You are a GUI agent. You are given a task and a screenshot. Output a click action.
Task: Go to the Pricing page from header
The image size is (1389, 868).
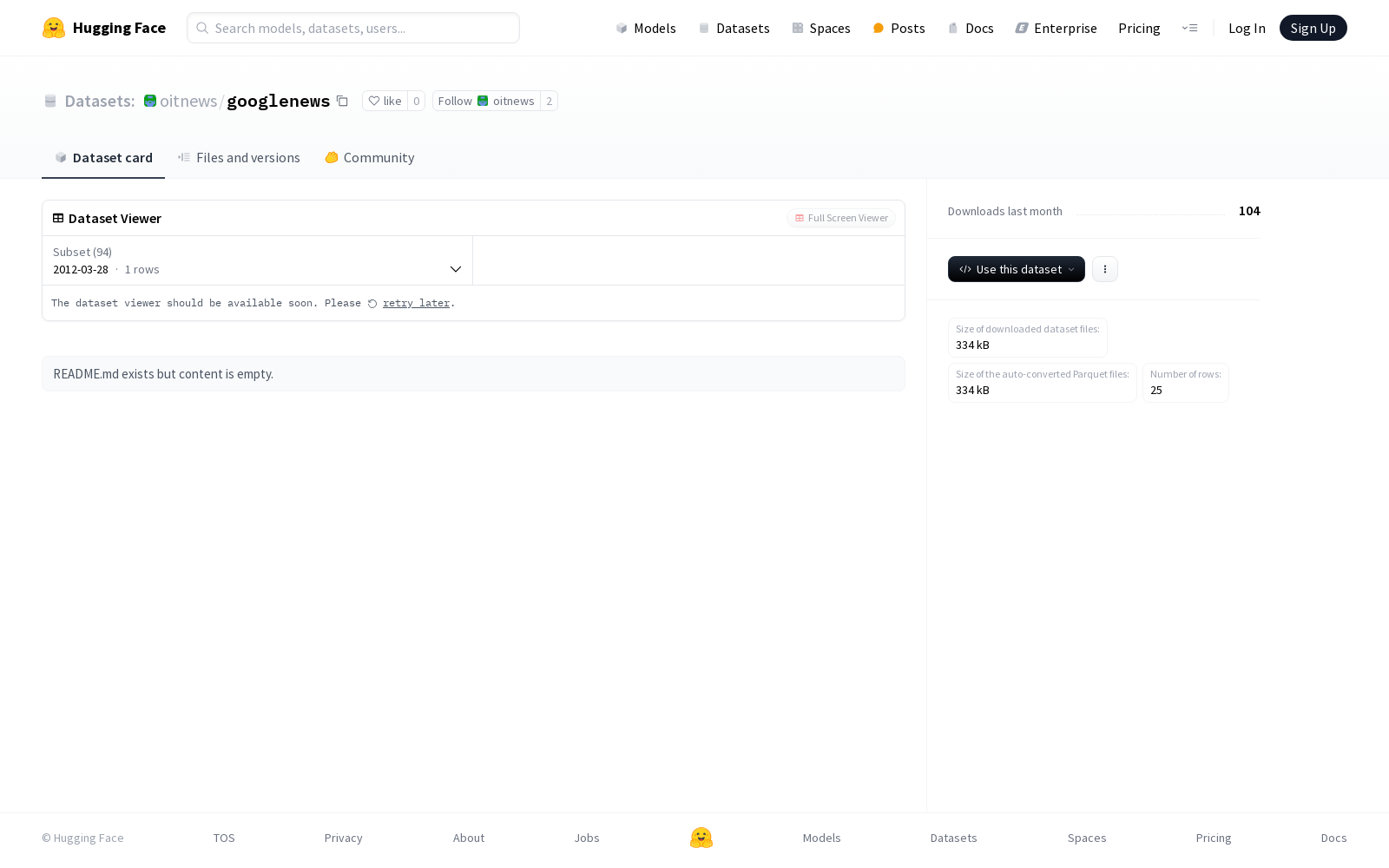(1139, 28)
